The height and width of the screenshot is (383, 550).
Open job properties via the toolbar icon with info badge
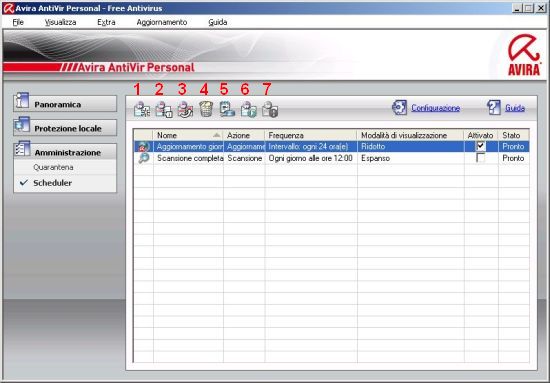(164, 109)
